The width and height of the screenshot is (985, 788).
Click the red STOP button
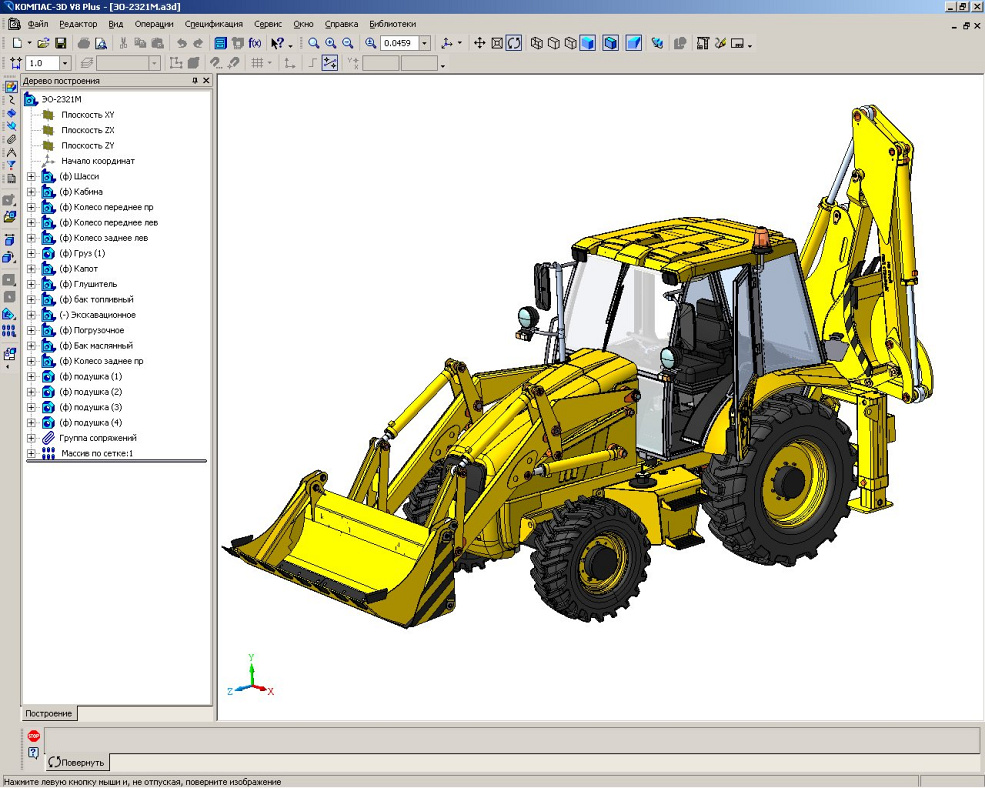click(x=33, y=736)
